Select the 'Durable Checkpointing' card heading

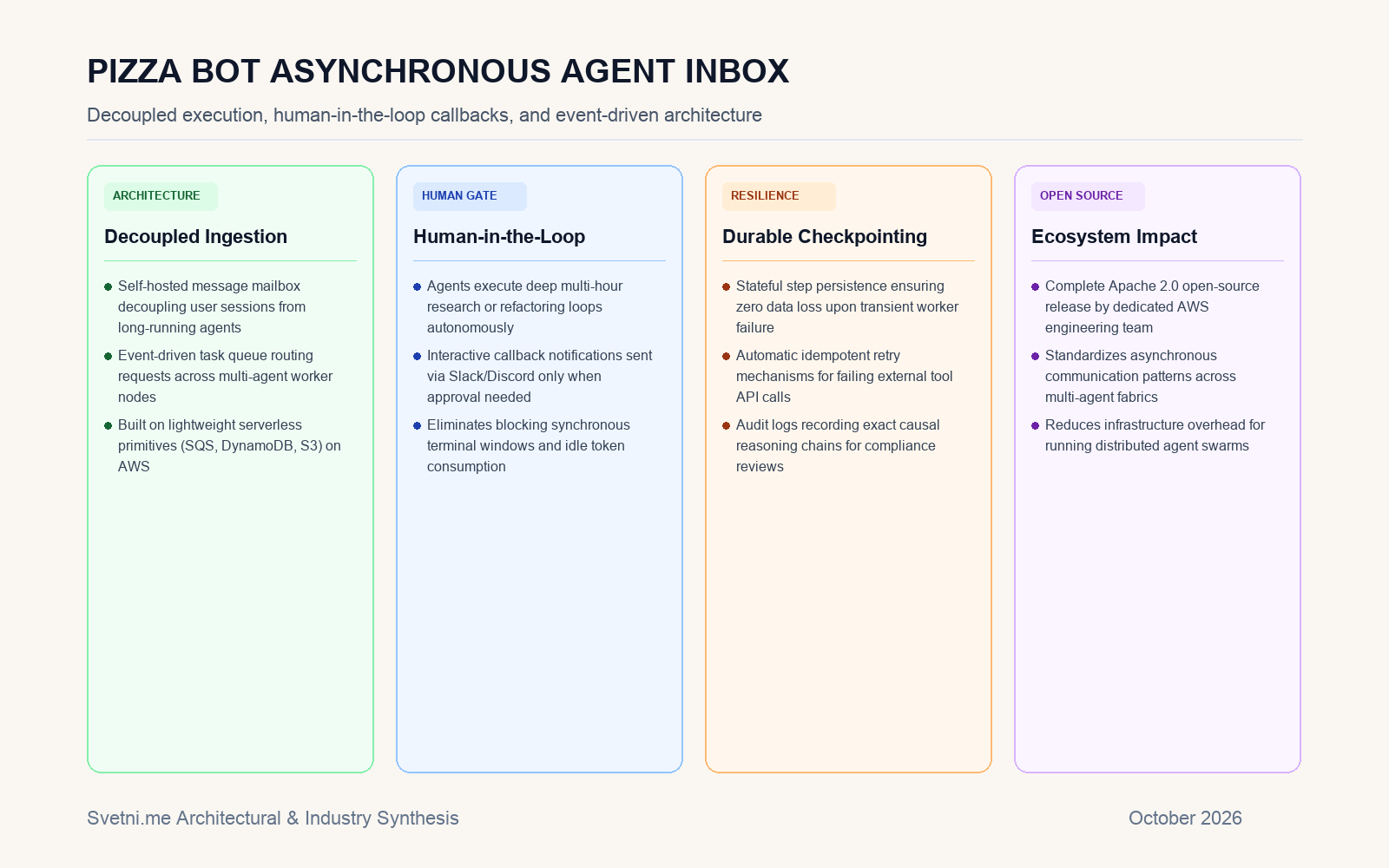pyautogui.click(x=825, y=237)
